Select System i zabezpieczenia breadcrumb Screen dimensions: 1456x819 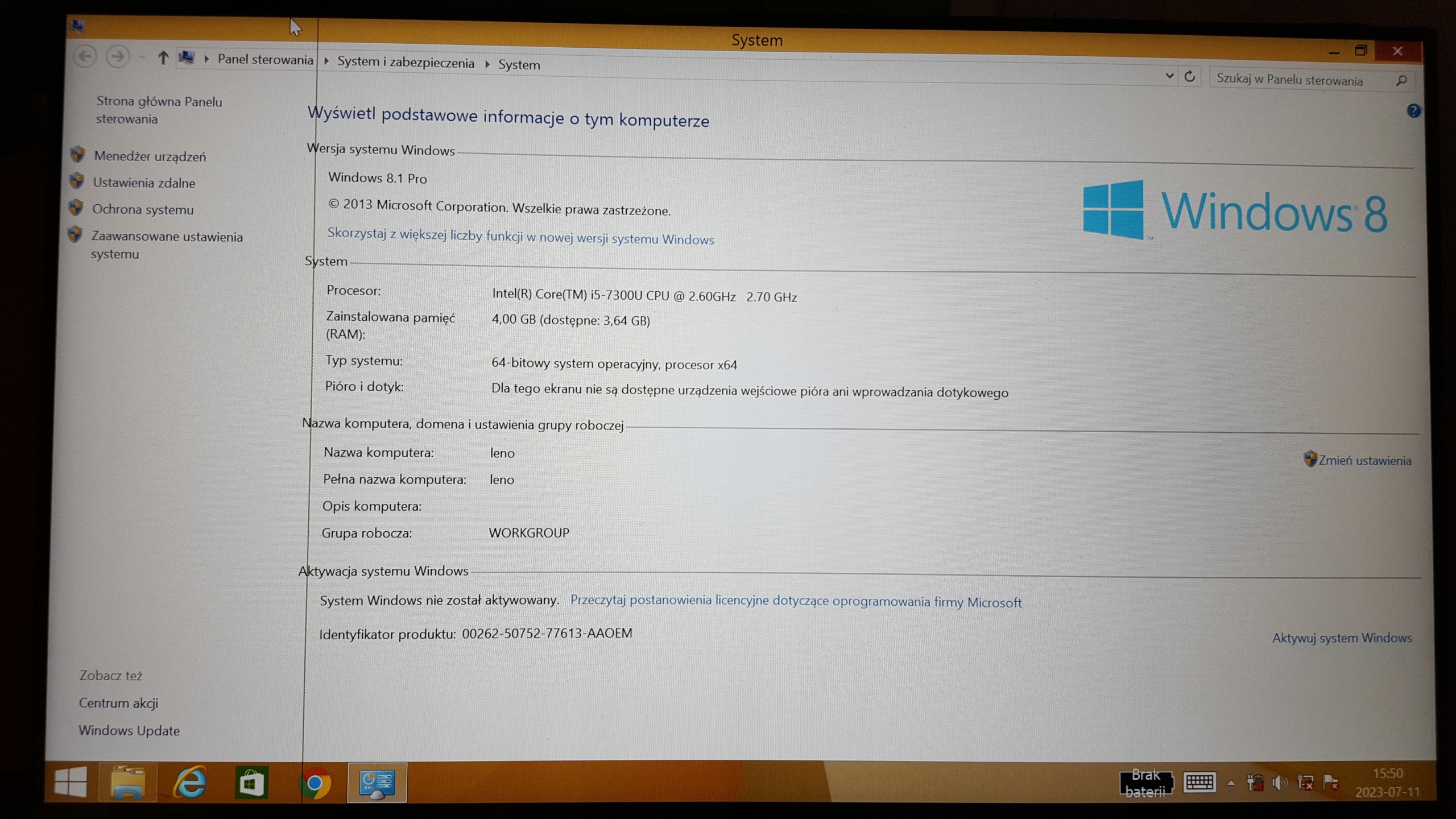point(406,62)
